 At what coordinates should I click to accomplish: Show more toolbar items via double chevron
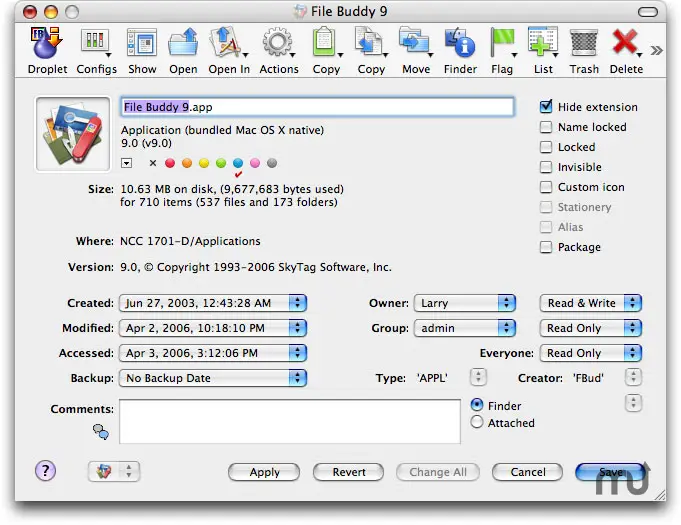(656, 51)
